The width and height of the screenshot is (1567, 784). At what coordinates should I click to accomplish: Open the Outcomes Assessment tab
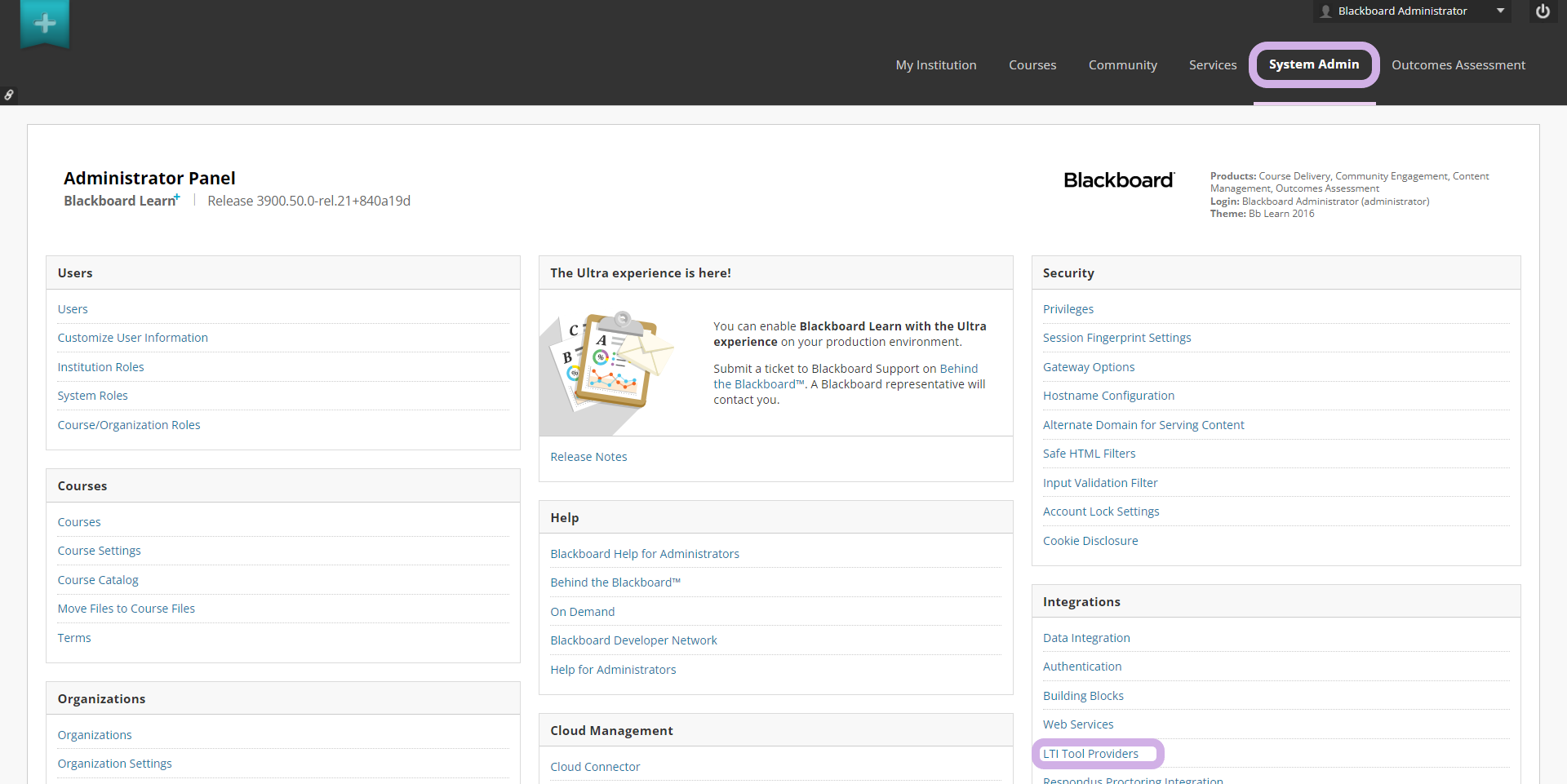tap(1458, 65)
